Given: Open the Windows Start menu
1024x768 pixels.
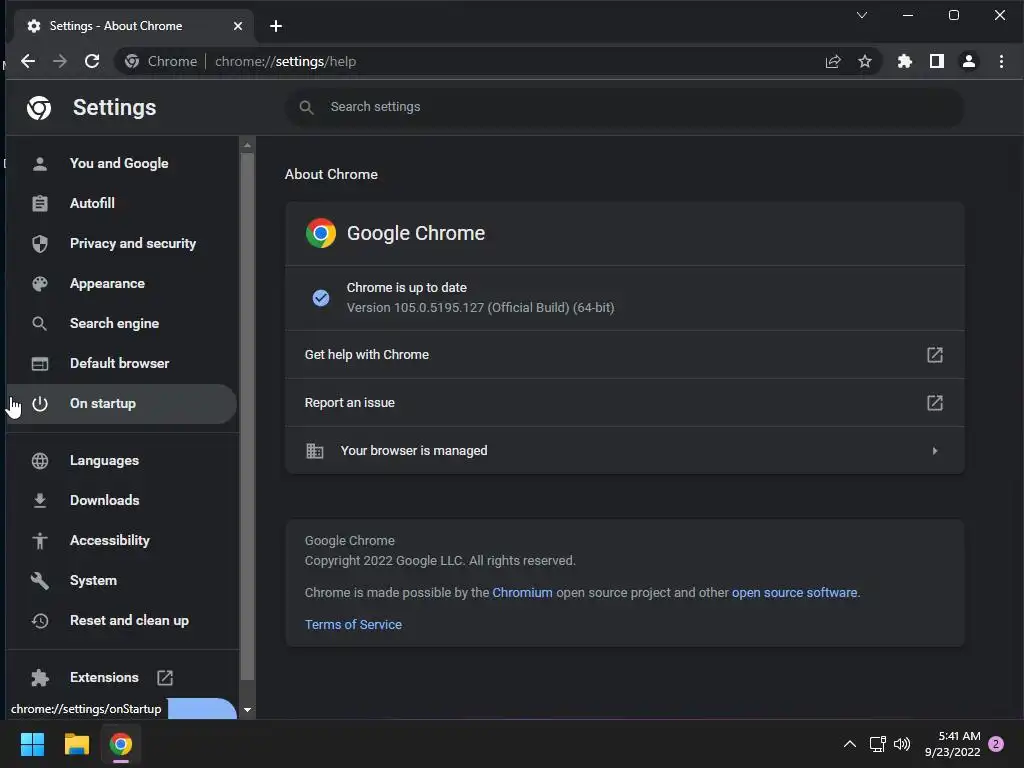Looking at the screenshot, I should [x=32, y=744].
